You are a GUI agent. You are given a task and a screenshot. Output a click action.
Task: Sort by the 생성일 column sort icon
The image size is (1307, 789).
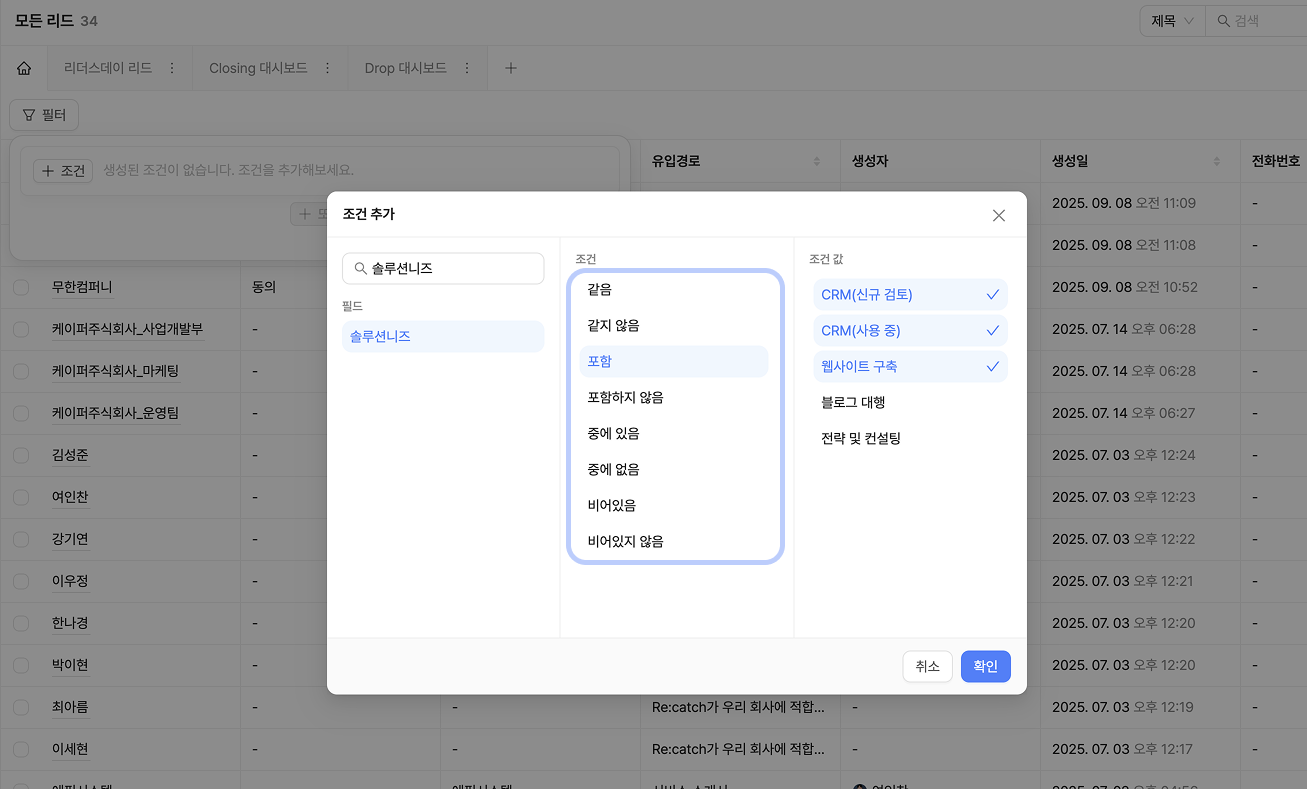coord(1216,162)
